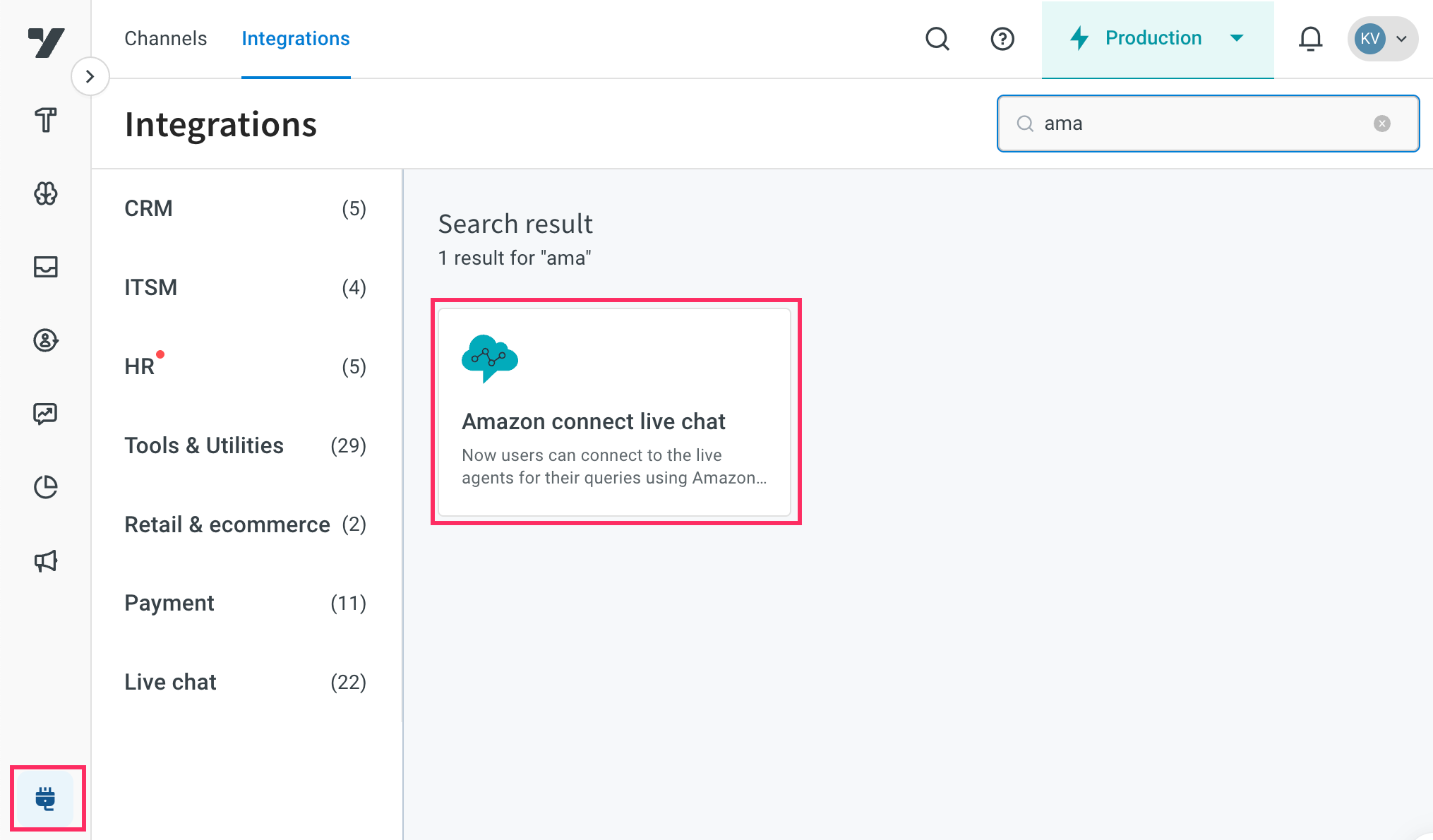The width and height of the screenshot is (1433, 840).
Task: Open the pie chart Insights sidebar icon
Action: click(46, 487)
